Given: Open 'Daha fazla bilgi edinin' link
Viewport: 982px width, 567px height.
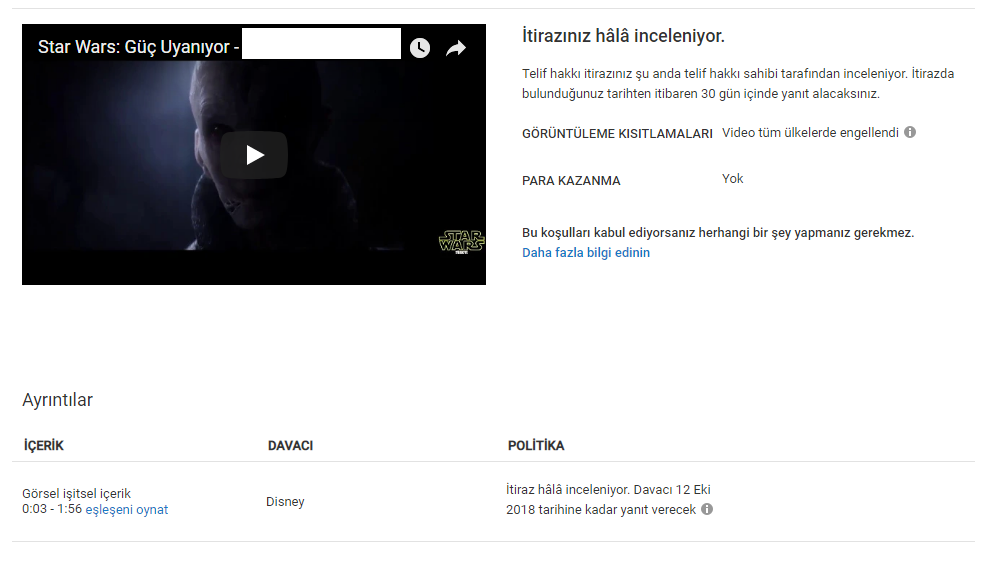Looking at the screenshot, I should (586, 252).
